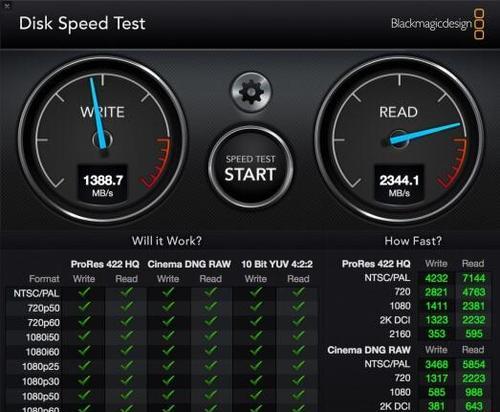Open settings with the gear icon
This screenshot has height=412, width=500.
click(251, 91)
